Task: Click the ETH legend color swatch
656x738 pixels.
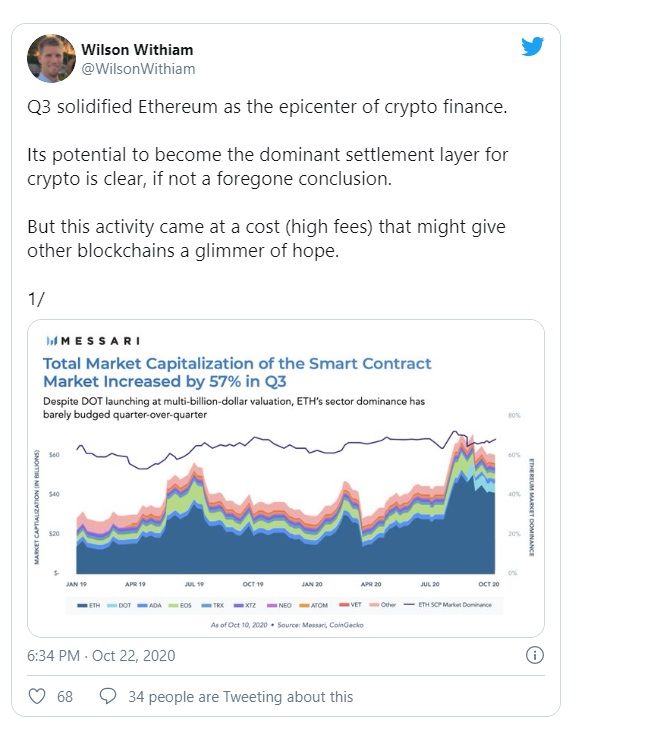Action: coord(82,605)
